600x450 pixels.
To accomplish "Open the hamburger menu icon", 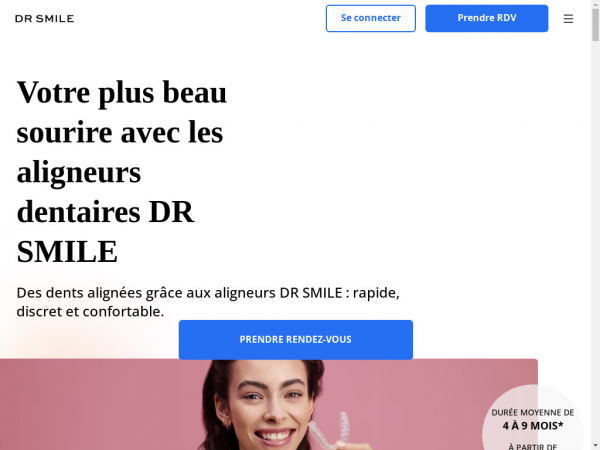I will tap(568, 18).
